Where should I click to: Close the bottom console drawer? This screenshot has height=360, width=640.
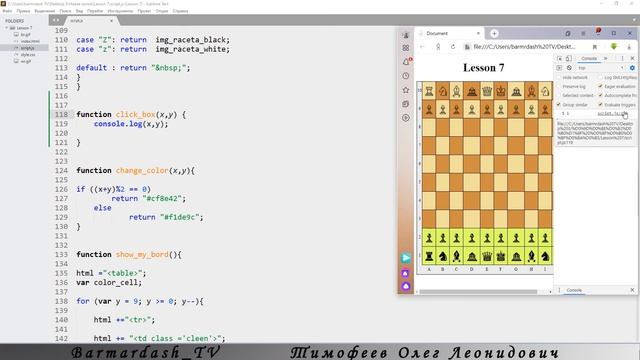(632, 290)
